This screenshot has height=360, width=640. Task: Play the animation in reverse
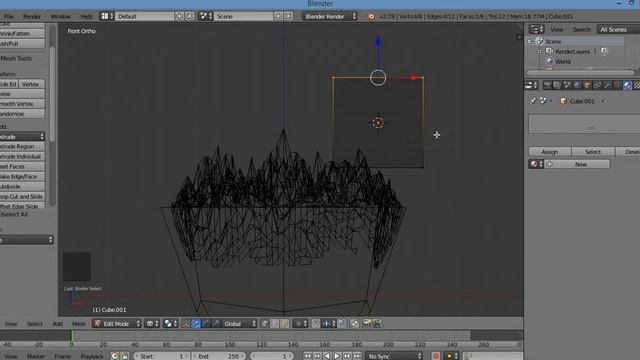tap(327, 356)
